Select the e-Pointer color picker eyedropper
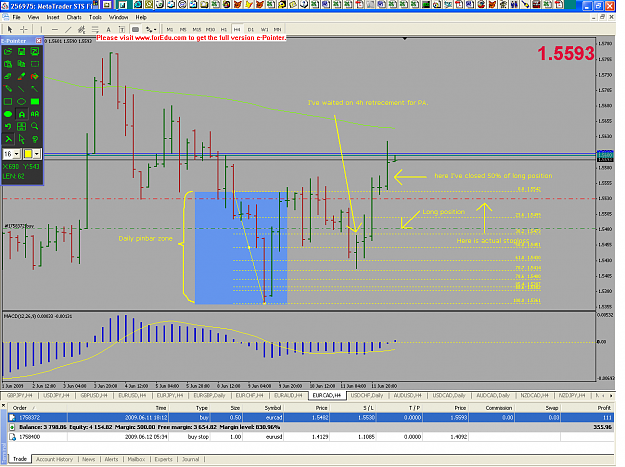Image resolution: width=625 pixels, height=467 pixels. click(22, 77)
